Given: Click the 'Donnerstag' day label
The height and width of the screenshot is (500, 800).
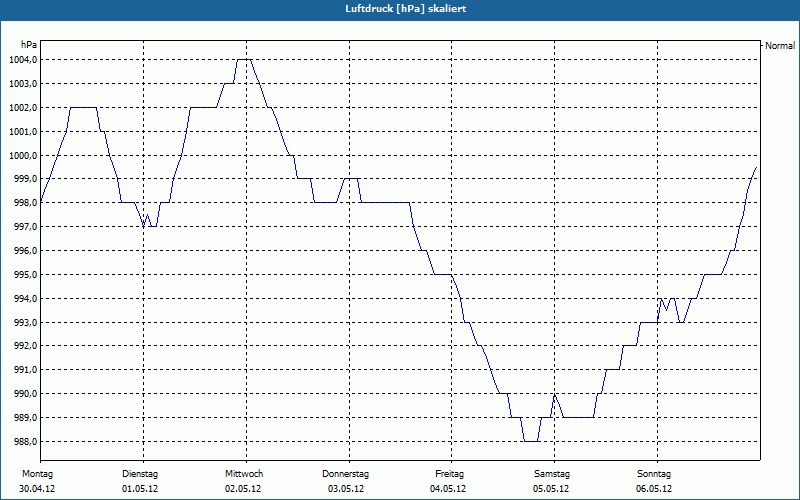Looking at the screenshot, I should coord(345,474).
